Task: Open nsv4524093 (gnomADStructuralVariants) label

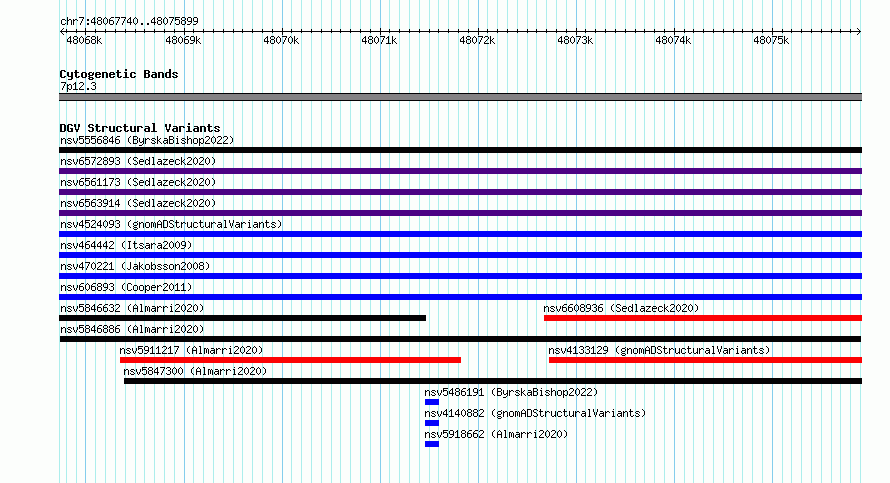Action: (x=171, y=224)
